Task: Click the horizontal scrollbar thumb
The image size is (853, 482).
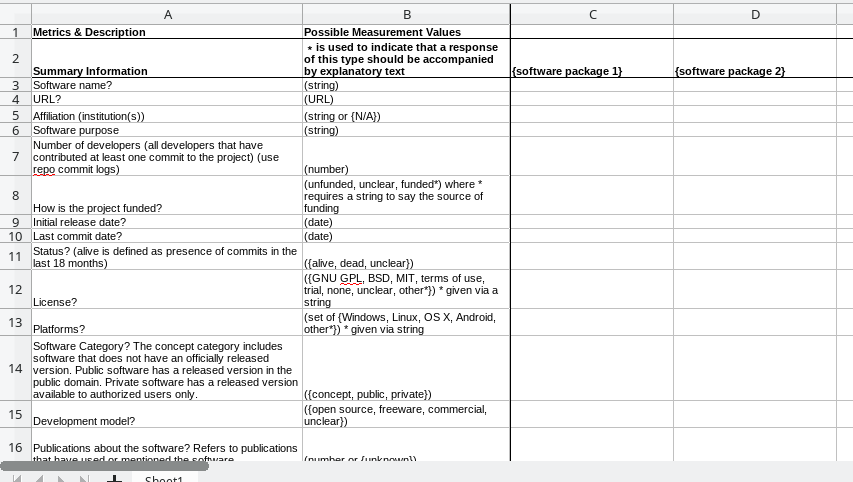Action: (x=104, y=466)
